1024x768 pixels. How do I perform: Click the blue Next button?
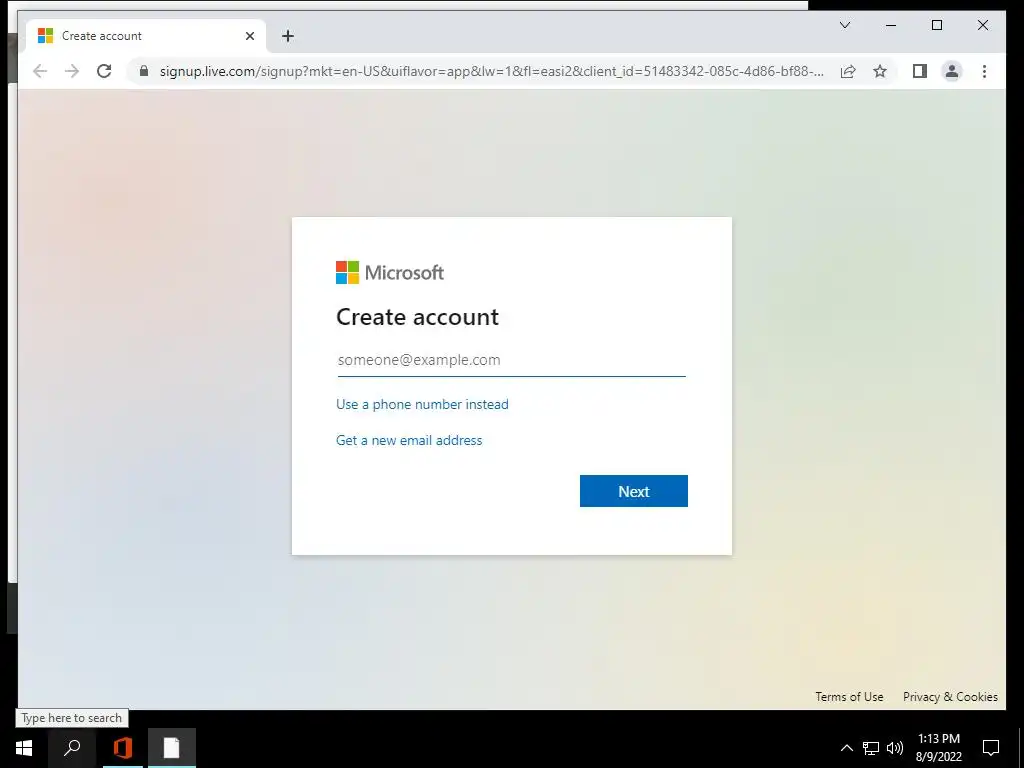click(633, 491)
